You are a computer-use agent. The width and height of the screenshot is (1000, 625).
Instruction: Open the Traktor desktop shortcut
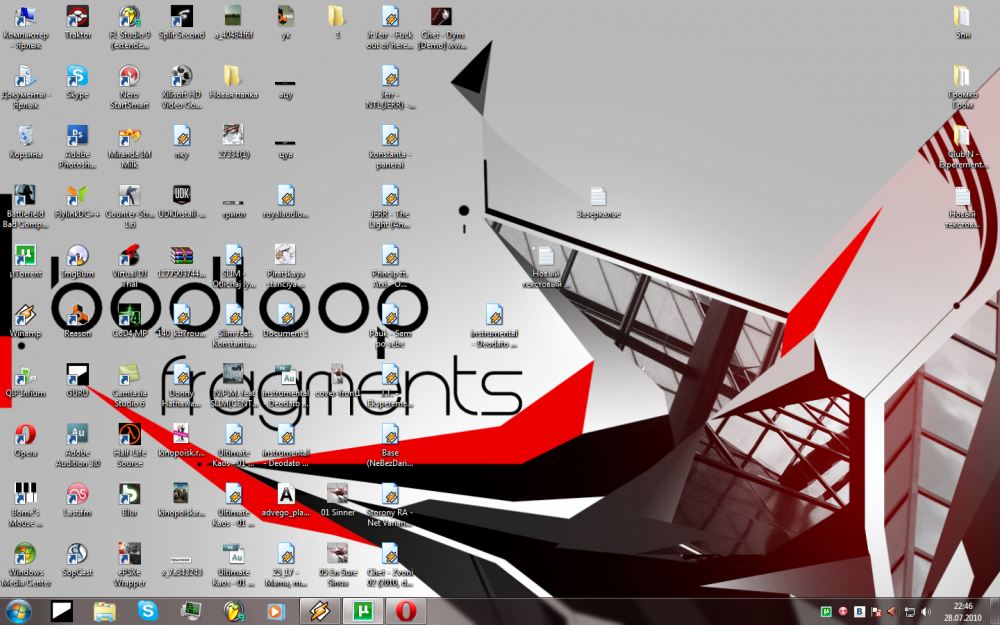pos(78,22)
